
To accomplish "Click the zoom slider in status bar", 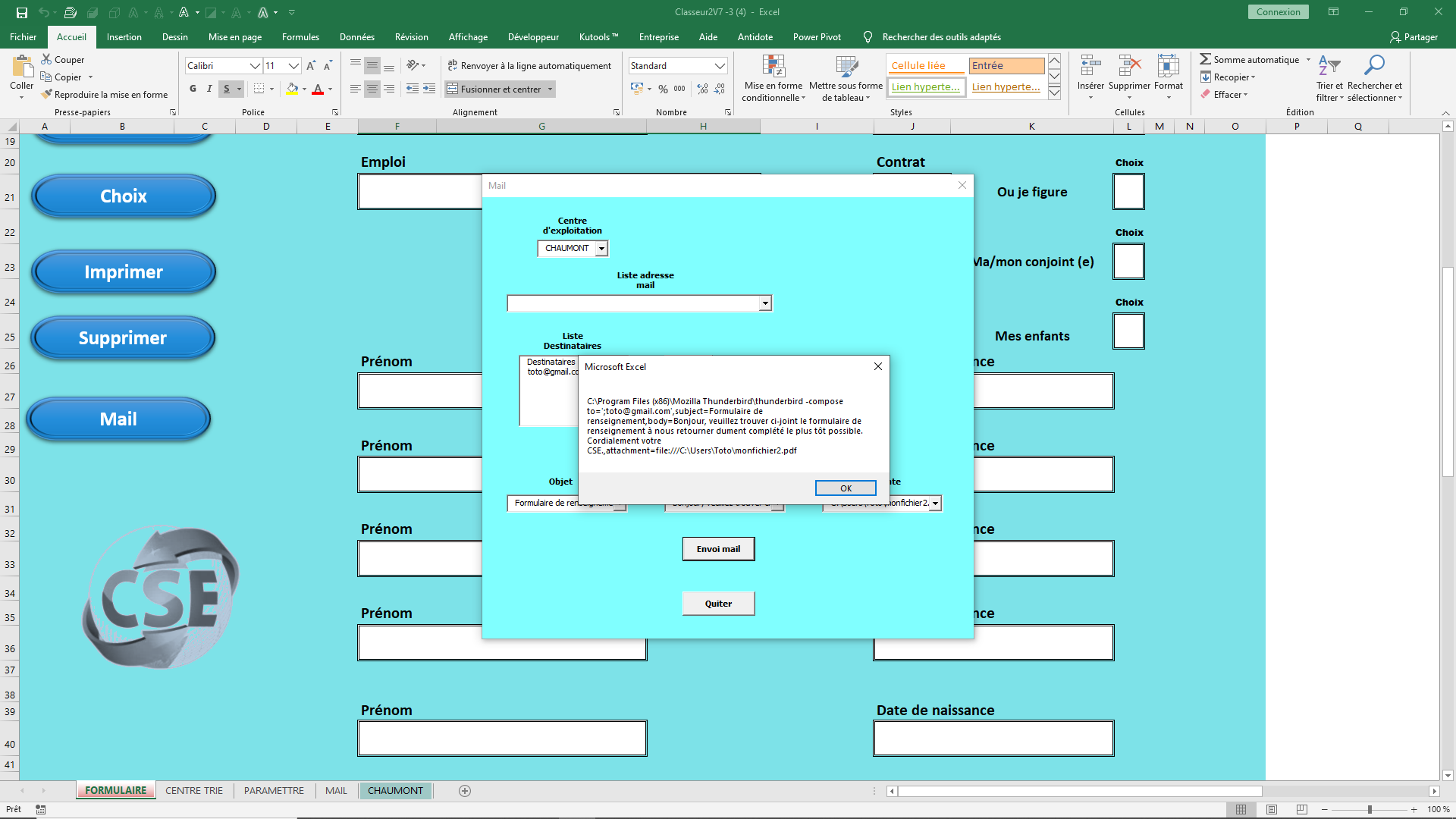I will coord(1370,809).
